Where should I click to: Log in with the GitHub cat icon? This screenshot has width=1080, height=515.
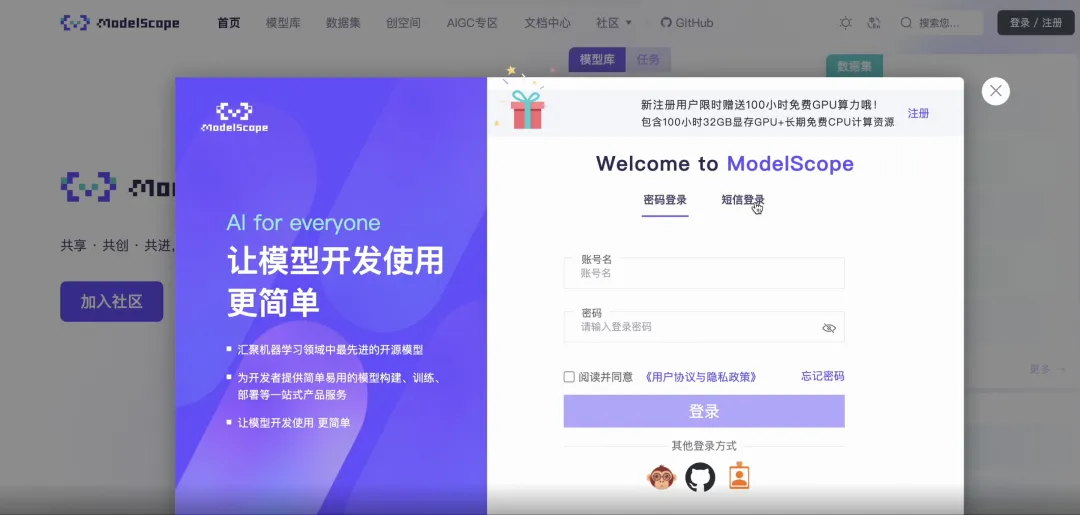pos(700,476)
